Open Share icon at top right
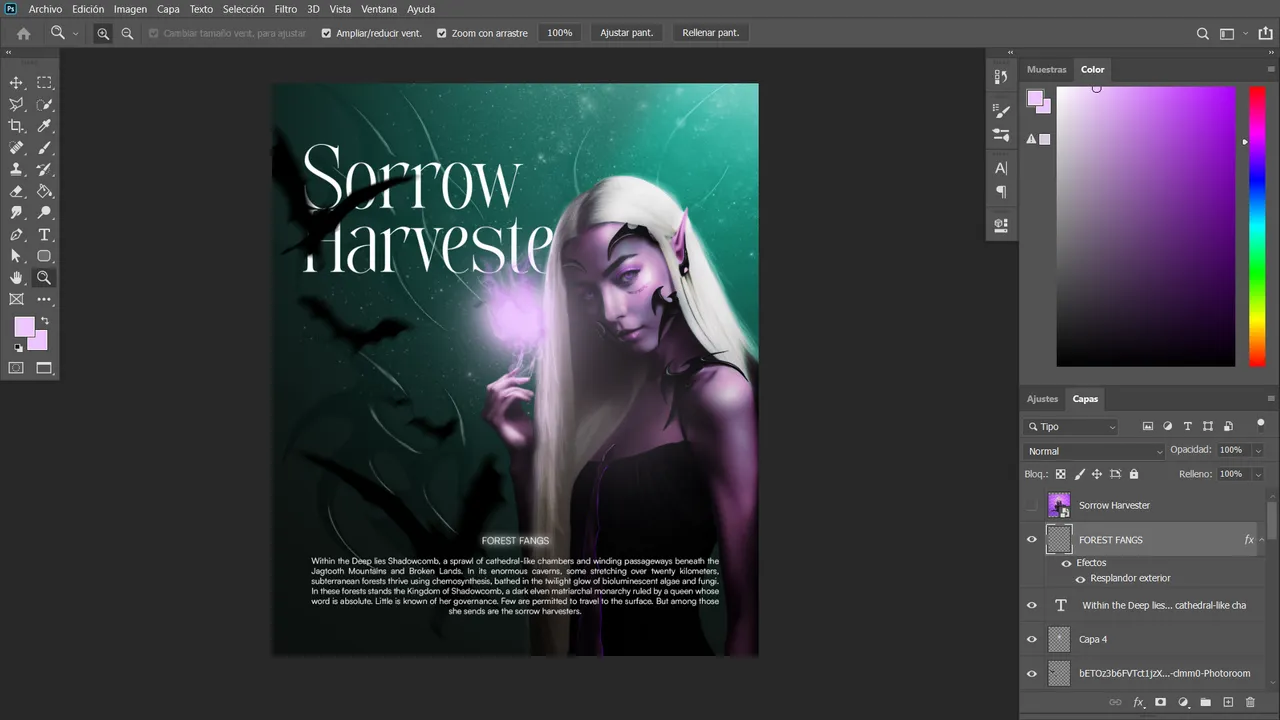 point(1265,33)
